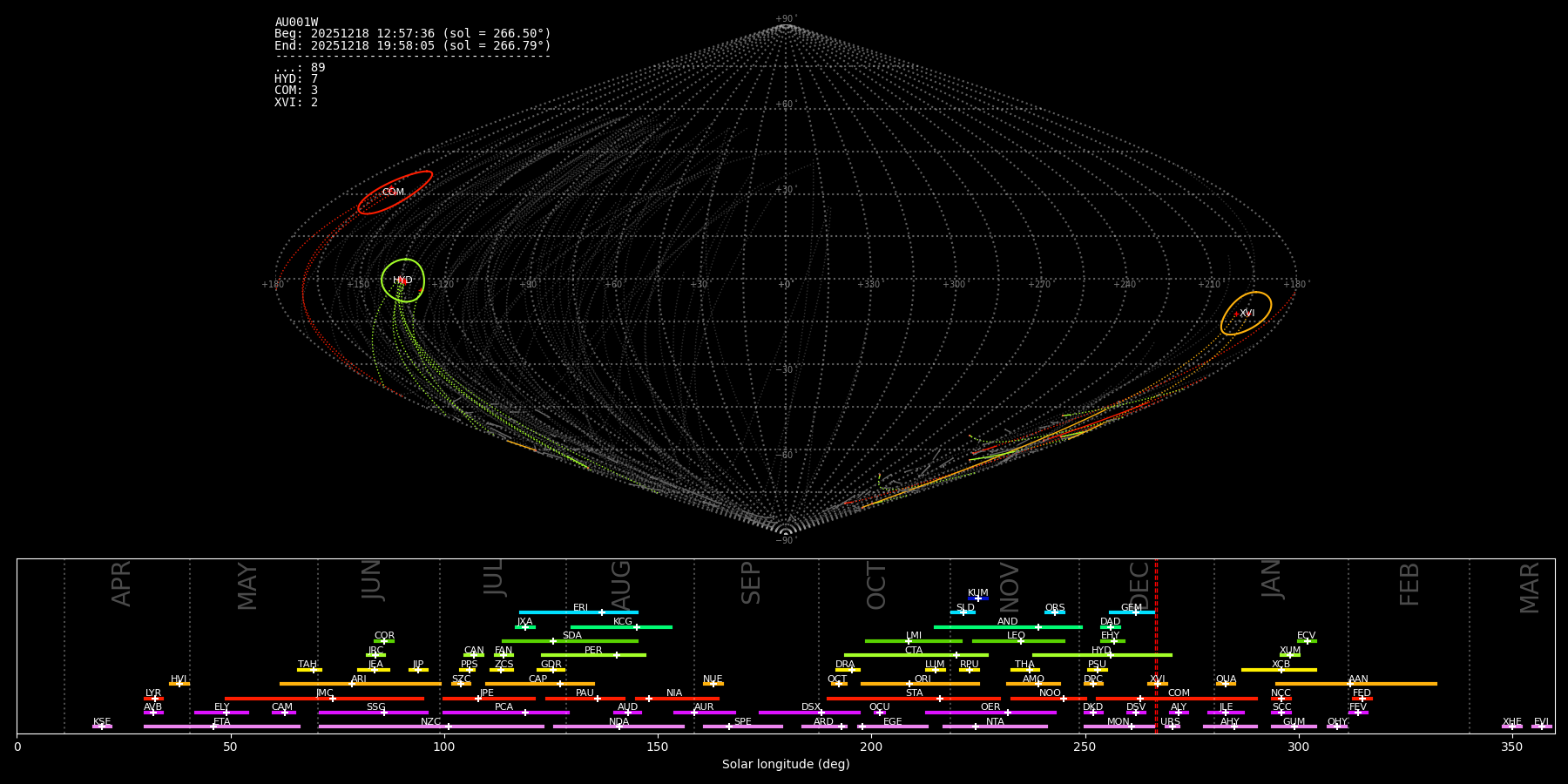The image size is (1568, 784).
Task: Click the NTA shower label in timeline
Action: point(995,722)
